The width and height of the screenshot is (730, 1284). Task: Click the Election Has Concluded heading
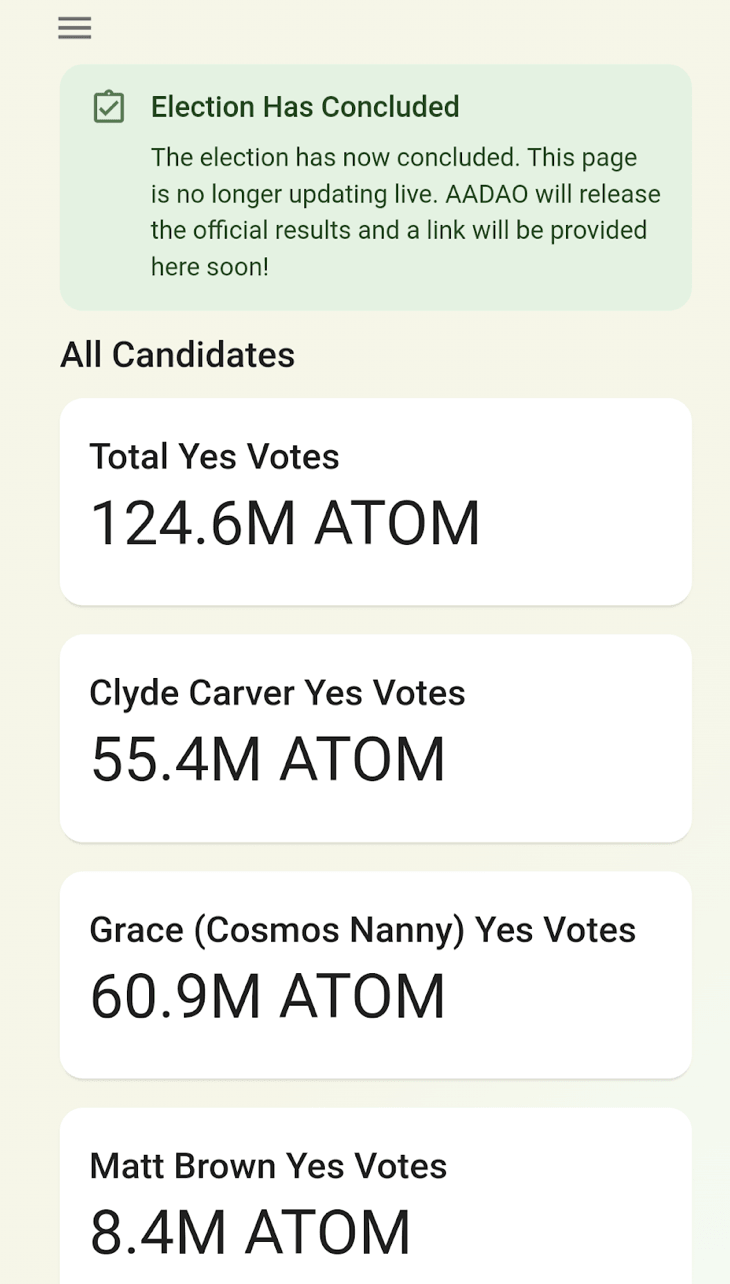pos(305,107)
